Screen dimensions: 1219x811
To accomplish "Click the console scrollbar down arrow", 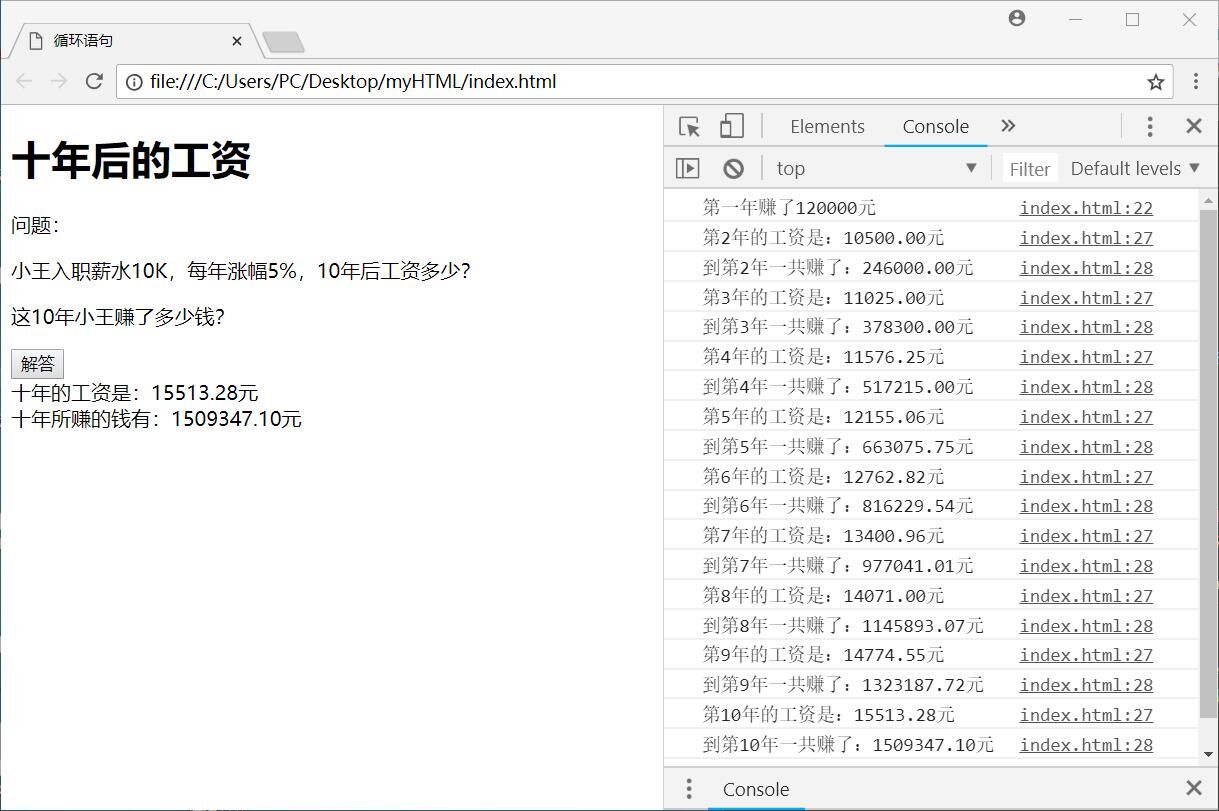I will point(1209,754).
